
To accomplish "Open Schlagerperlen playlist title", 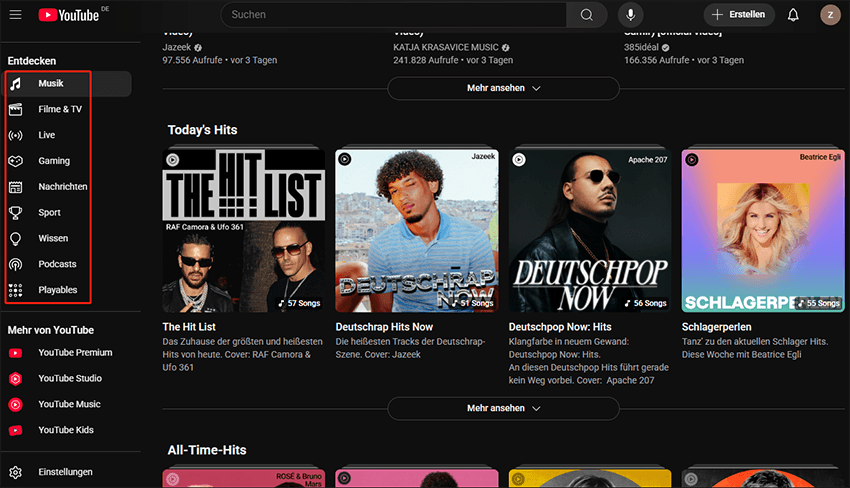I will point(717,327).
